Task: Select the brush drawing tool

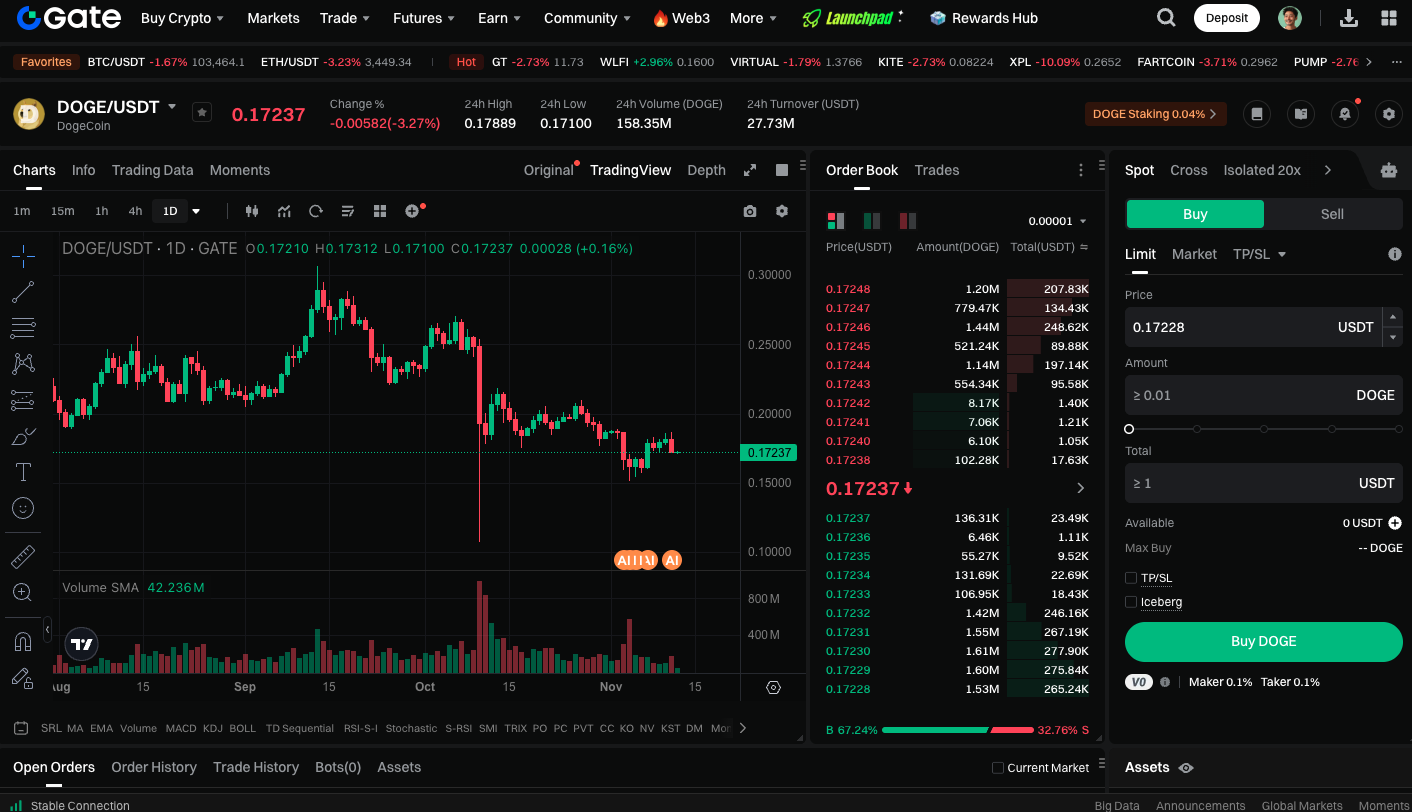Action: click(x=23, y=436)
